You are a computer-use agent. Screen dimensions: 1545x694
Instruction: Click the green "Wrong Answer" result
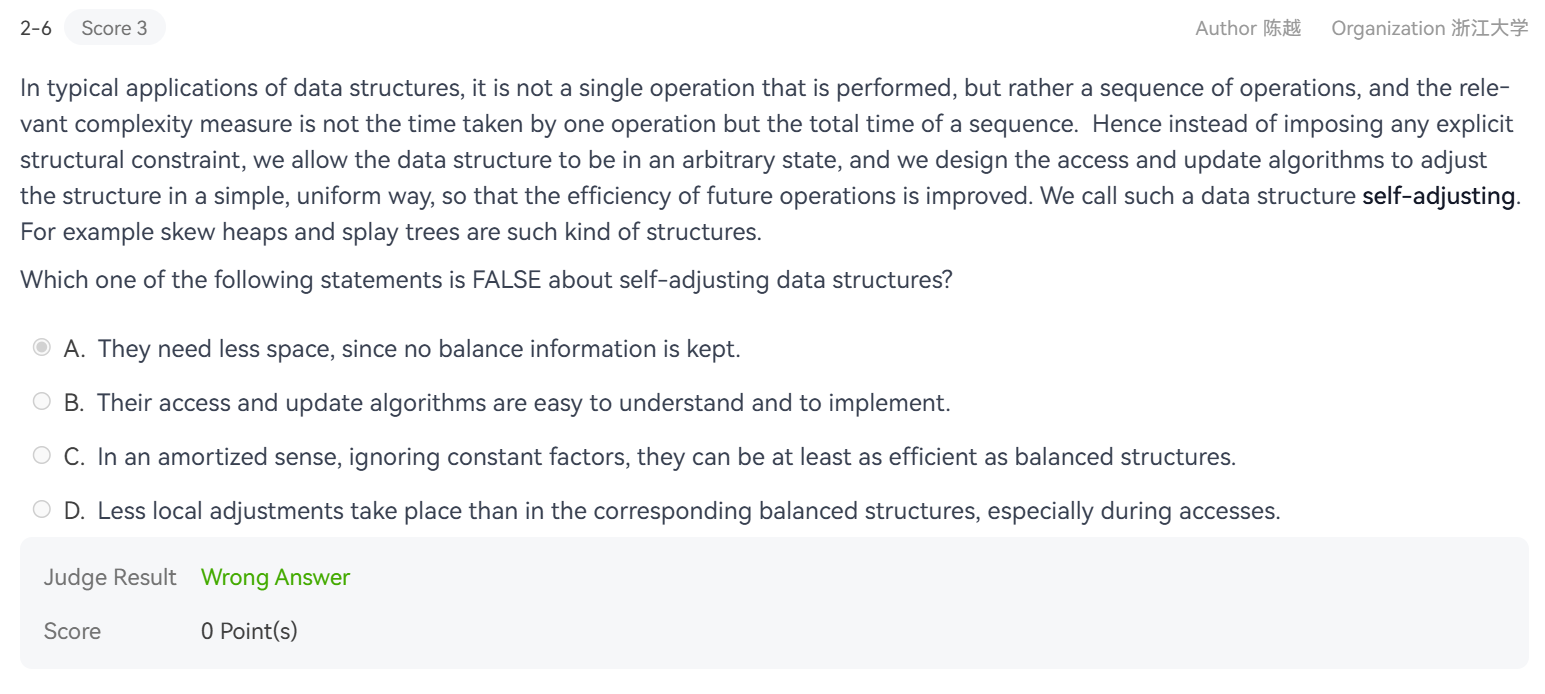click(x=275, y=578)
